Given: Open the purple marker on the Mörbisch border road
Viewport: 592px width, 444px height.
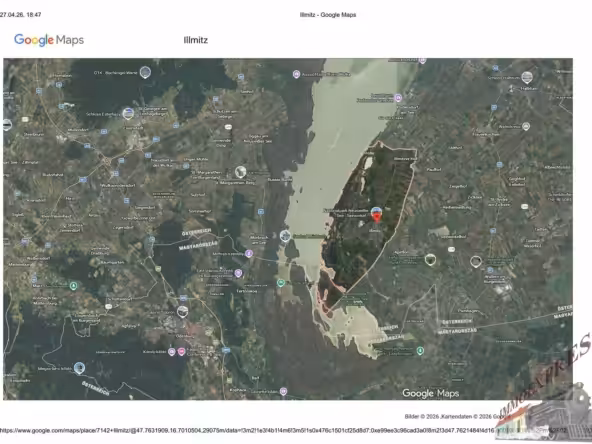Looking at the screenshot, I should point(249,253).
